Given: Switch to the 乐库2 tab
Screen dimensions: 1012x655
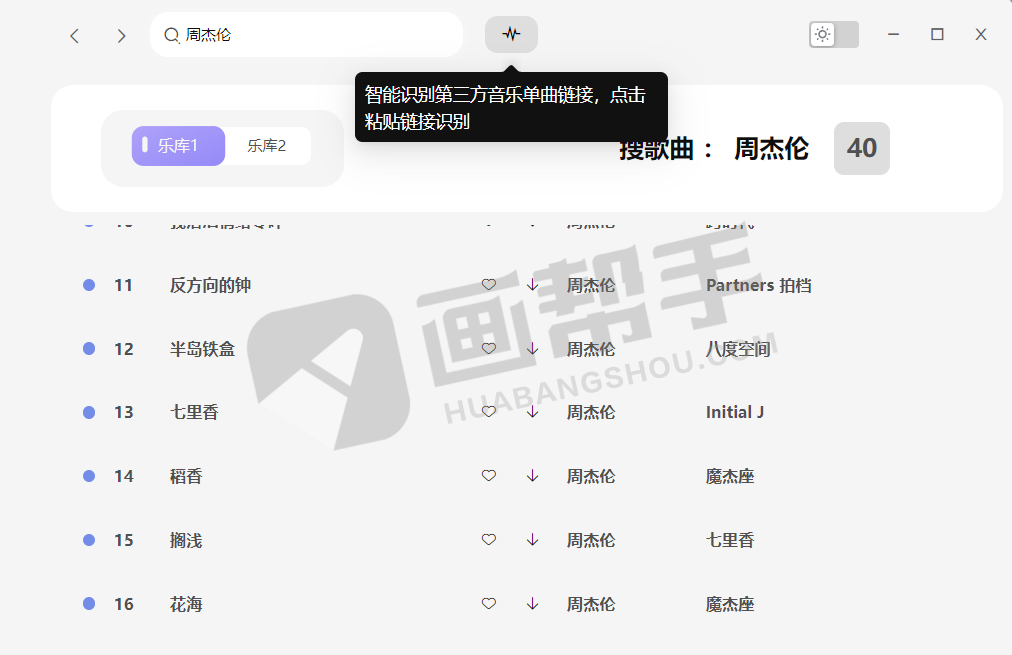Looking at the screenshot, I should [x=267, y=146].
